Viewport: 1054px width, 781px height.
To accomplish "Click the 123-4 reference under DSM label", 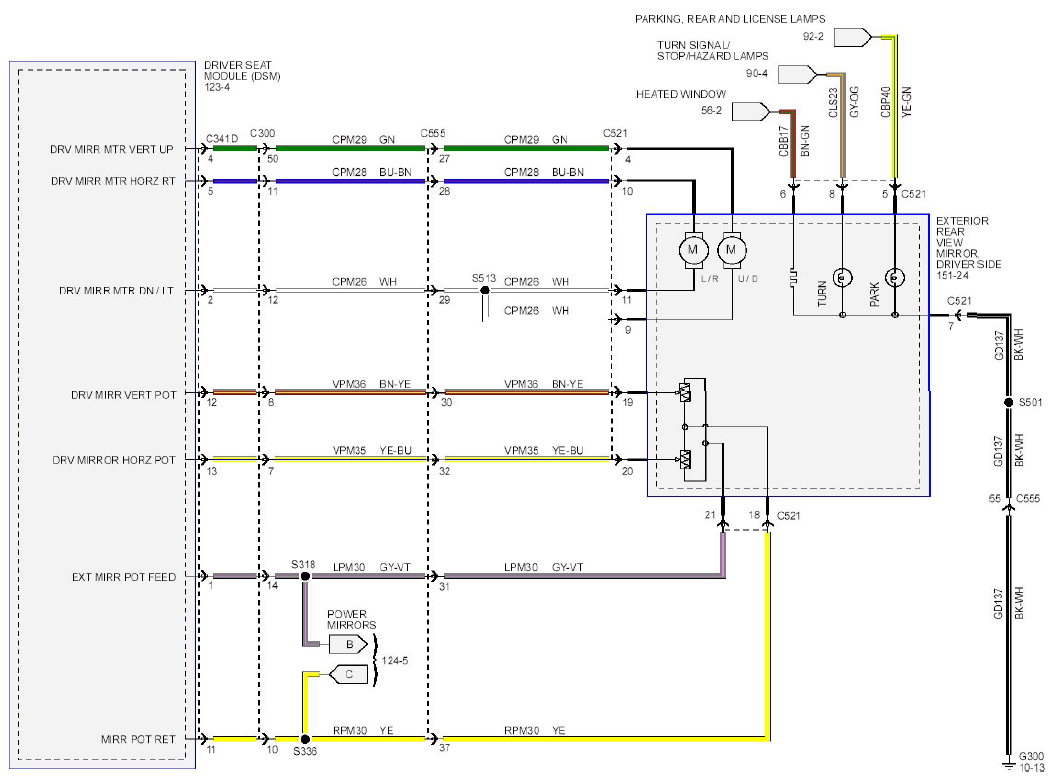I will [x=217, y=87].
